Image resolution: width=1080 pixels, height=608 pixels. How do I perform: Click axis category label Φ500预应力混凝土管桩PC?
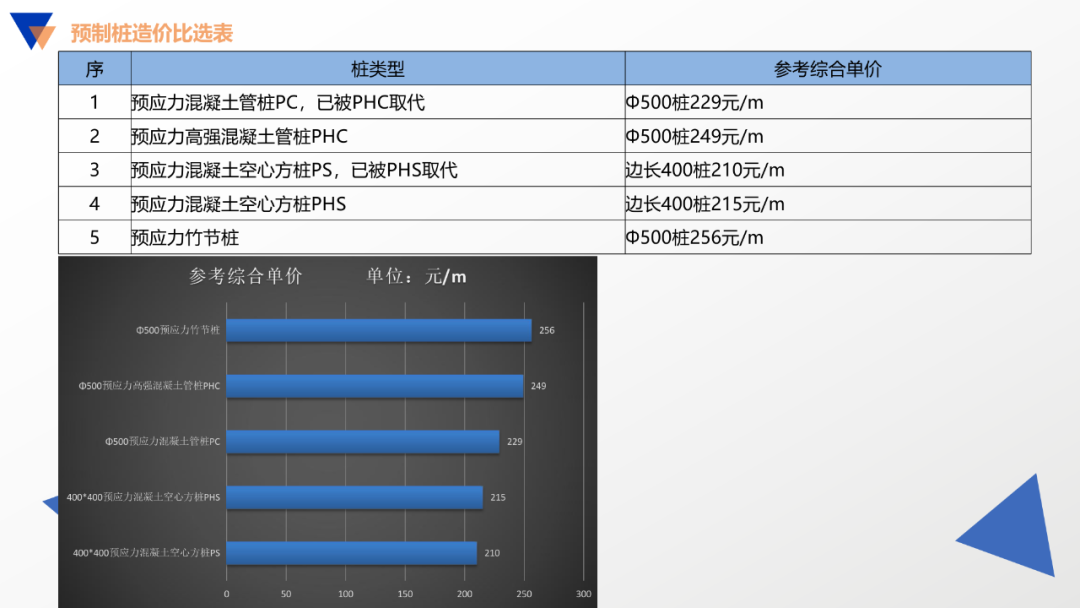pyautogui.click(x=163, y=441)
